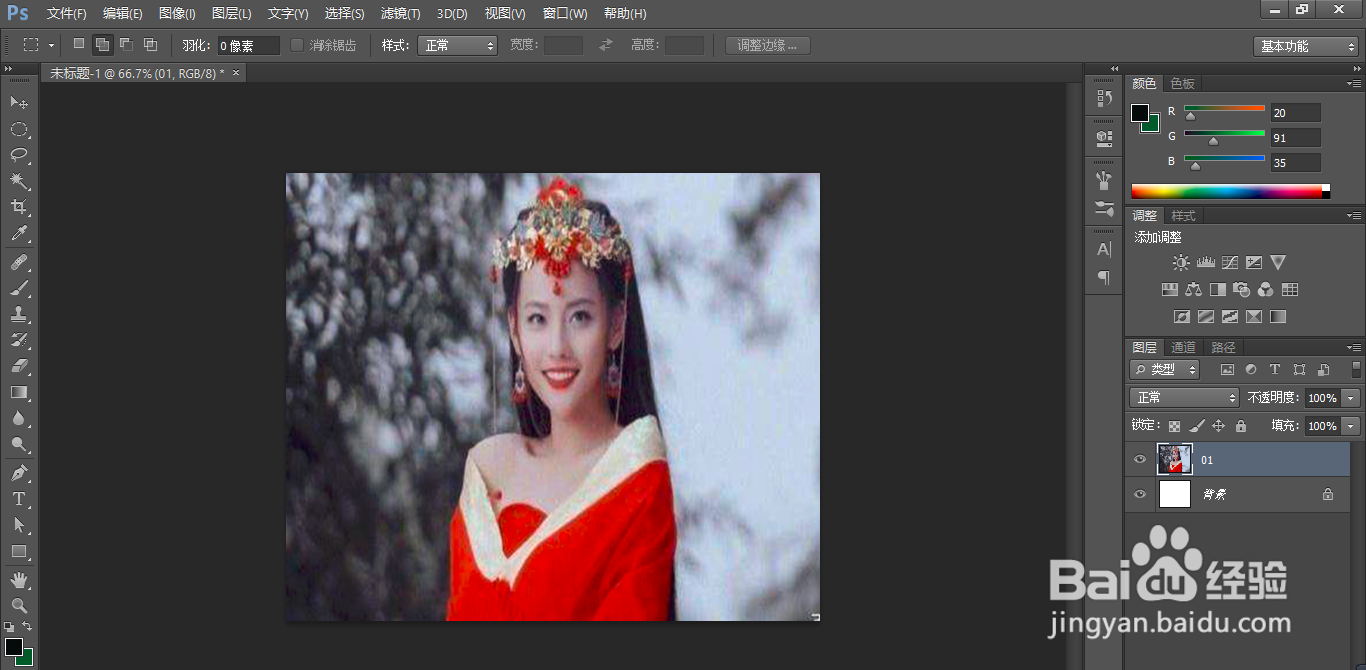Select the Eyedropper tool
Image resolution: width=1366 pixels, height=670 pixels.
point(19,234)
